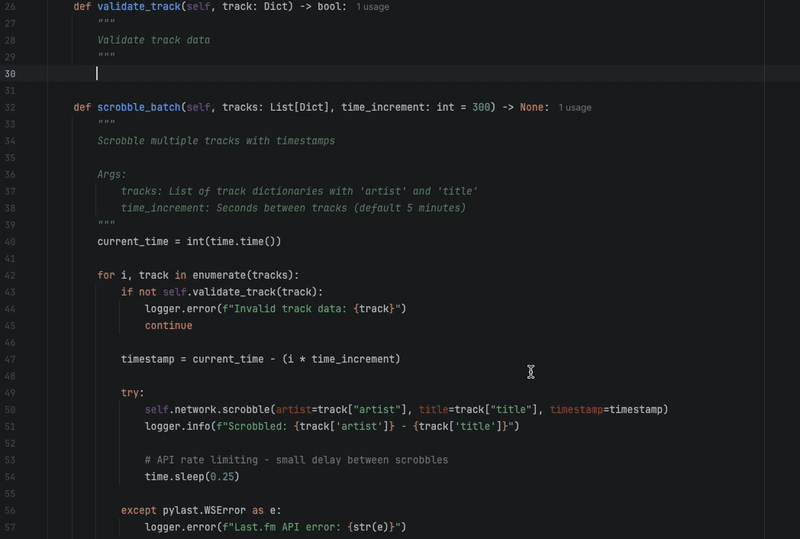Click the 'None' return type on line 32

coord(532,107)
